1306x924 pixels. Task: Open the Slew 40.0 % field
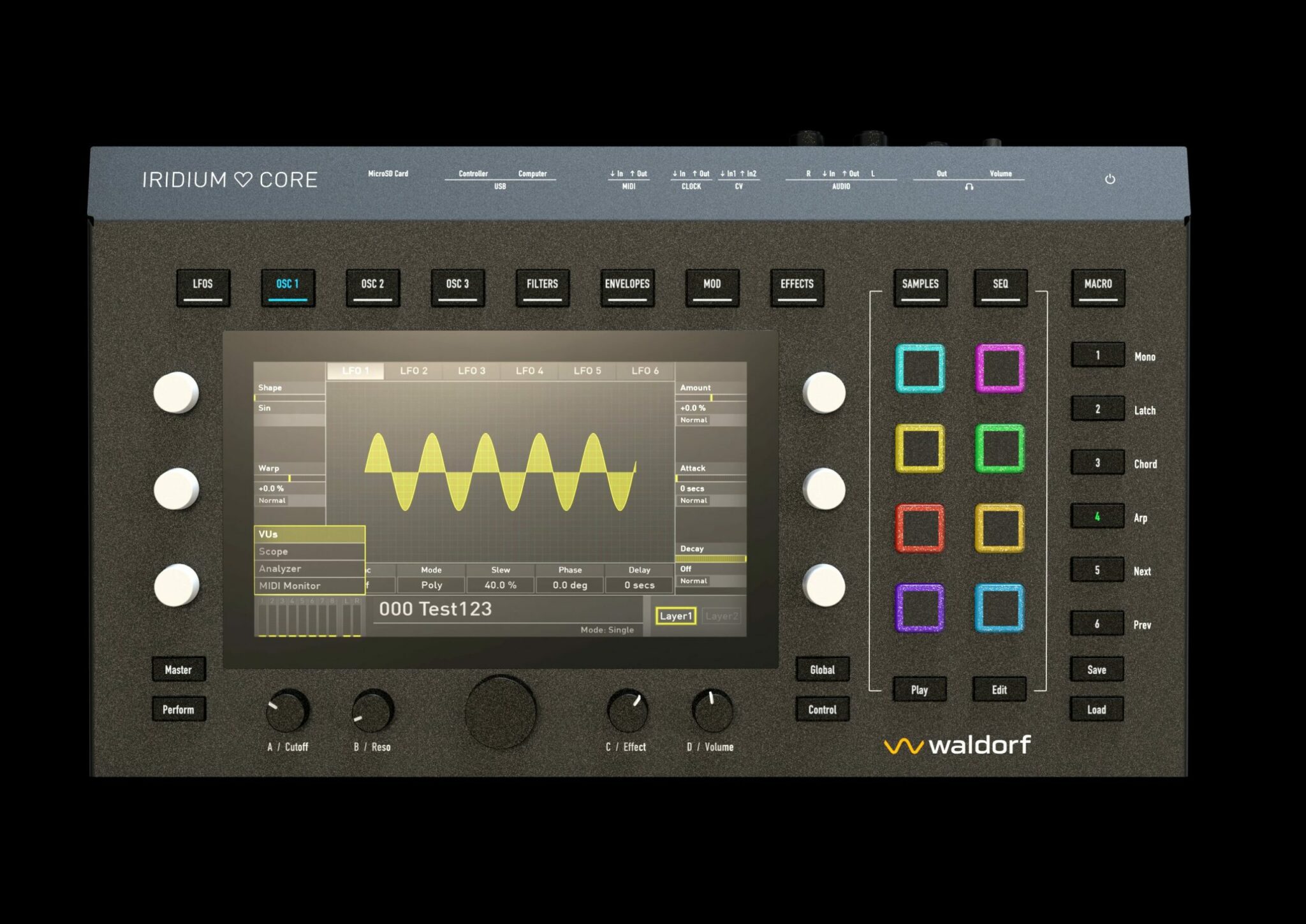tap(501, 585)
